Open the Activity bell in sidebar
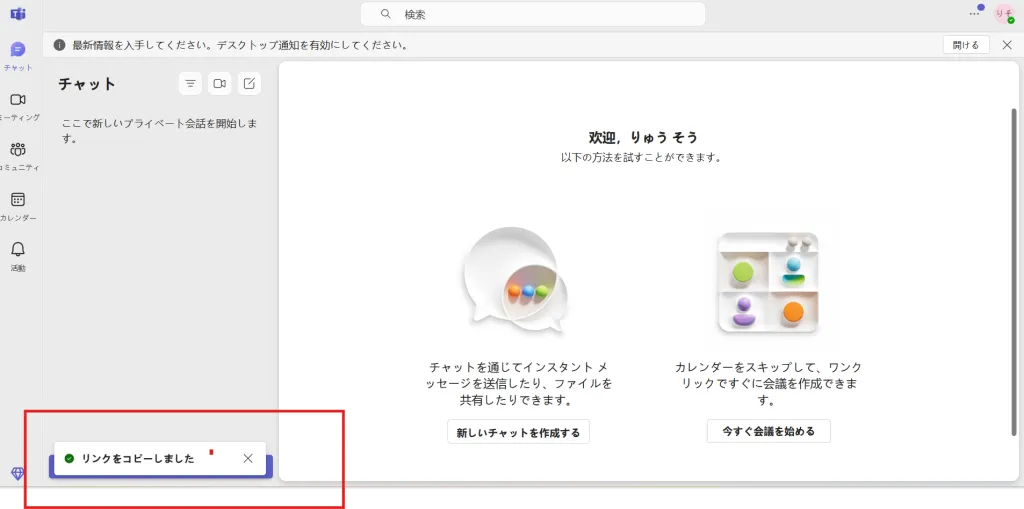The width and height of the screenshot is (1024, 509). click(x=18, y=256)
